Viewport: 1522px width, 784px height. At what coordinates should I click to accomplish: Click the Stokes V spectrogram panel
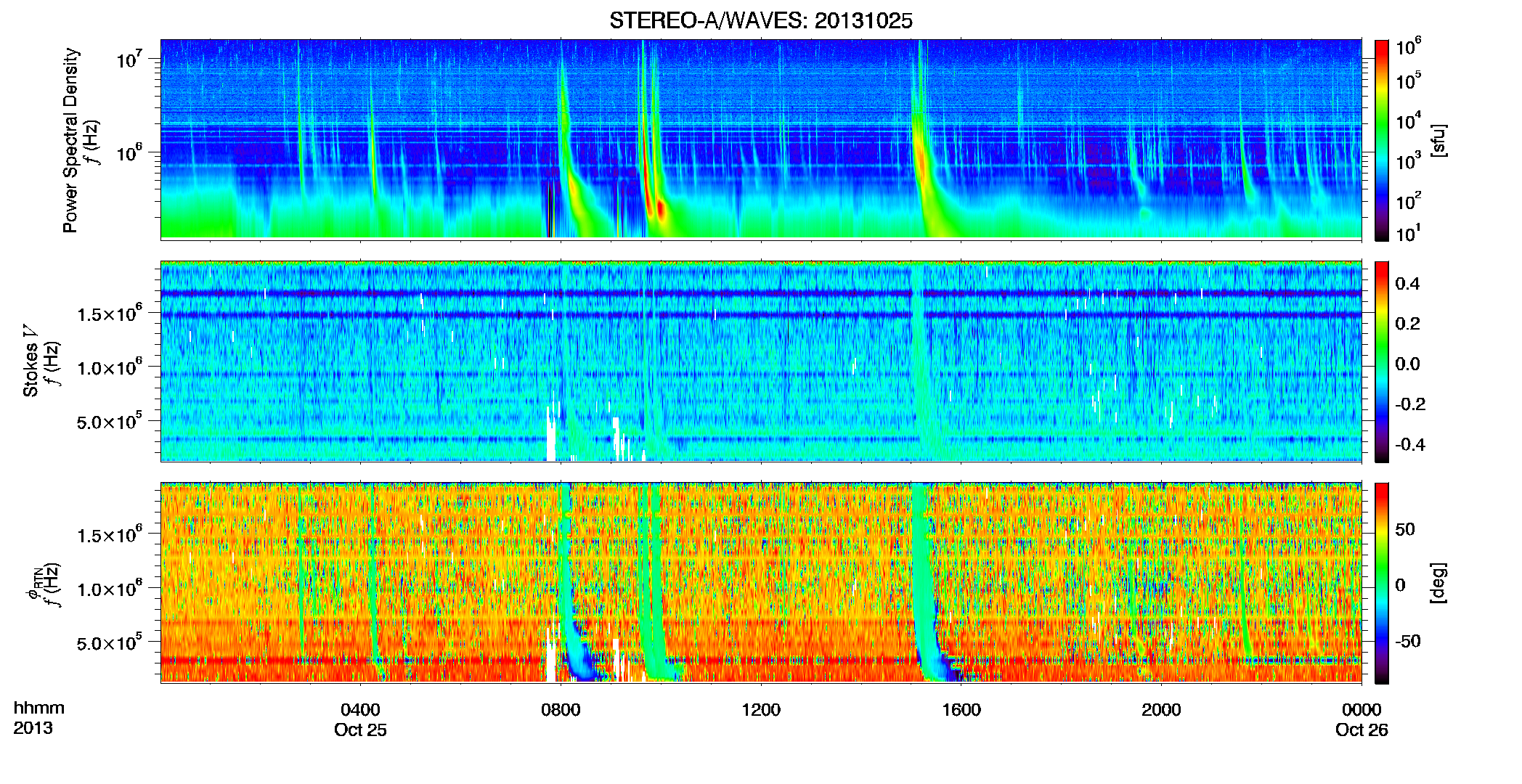click(x=761, y=362)
